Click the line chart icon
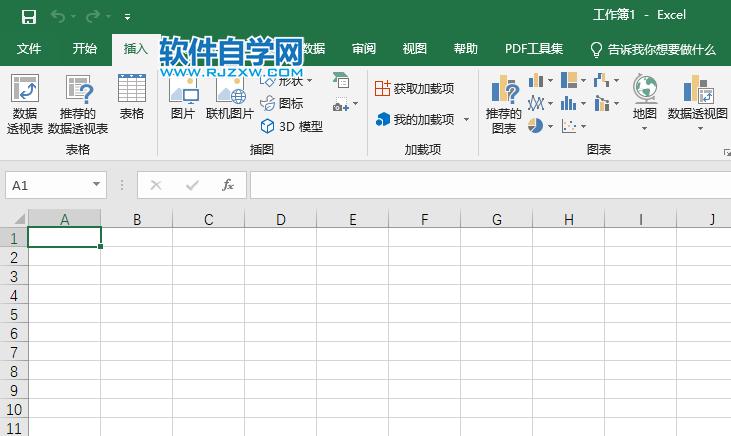Image resolution: width=731 pixels, height=436 pixels. click(x=536, y=103)
